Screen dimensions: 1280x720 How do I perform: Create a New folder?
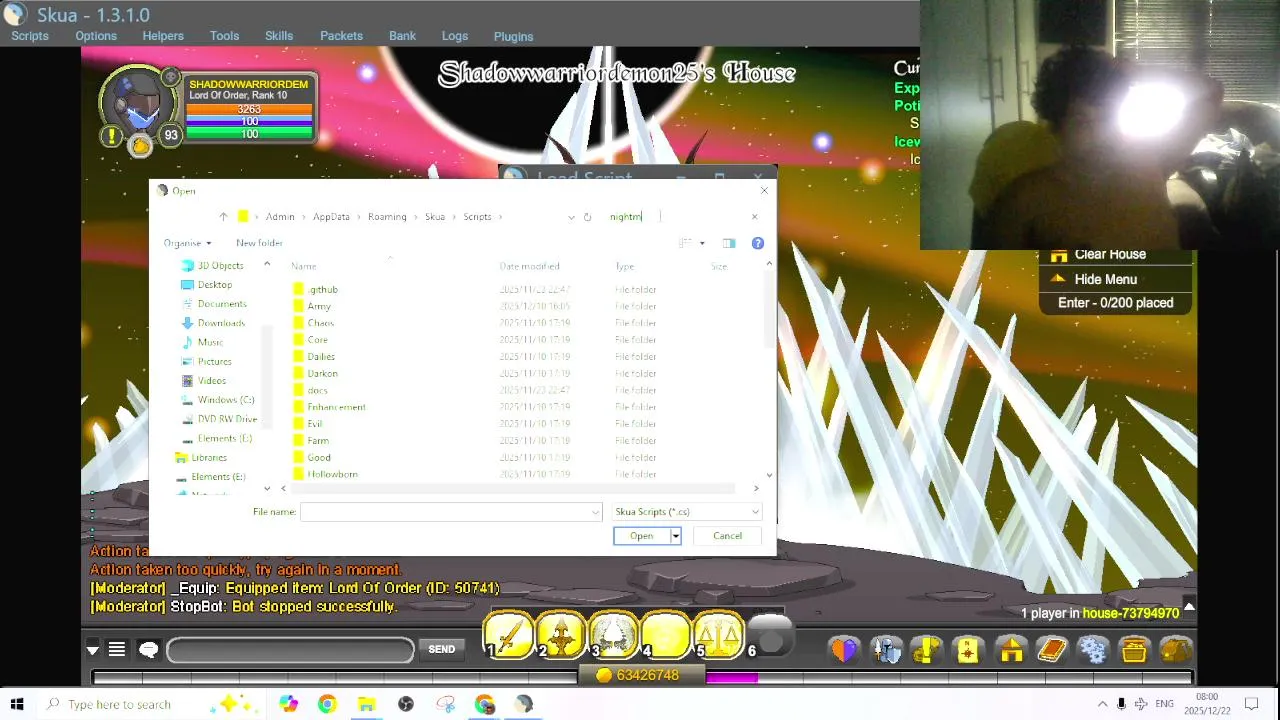pos(259,243)
